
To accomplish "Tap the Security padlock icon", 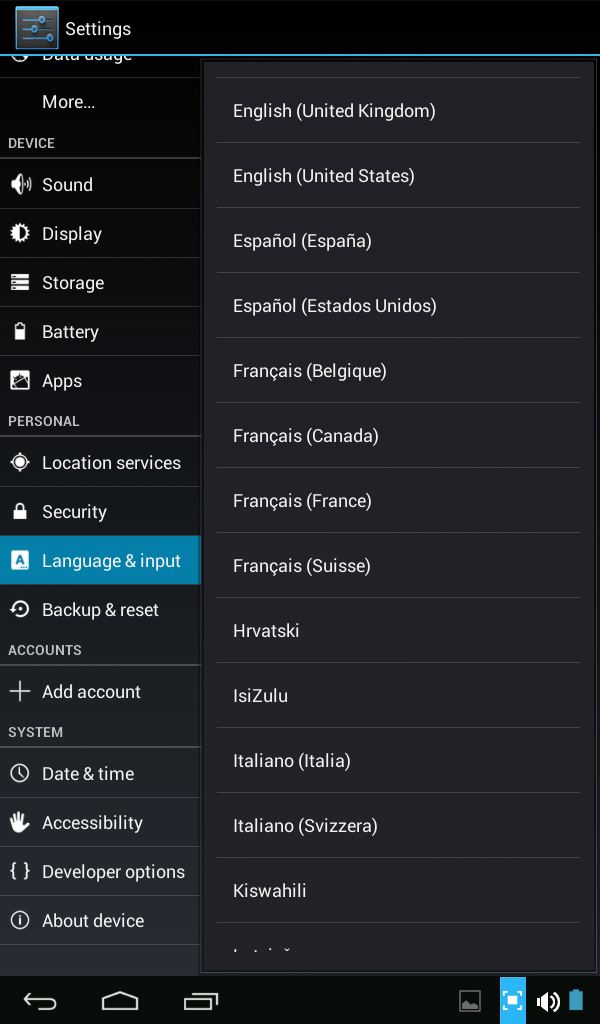I will (20, 511).
